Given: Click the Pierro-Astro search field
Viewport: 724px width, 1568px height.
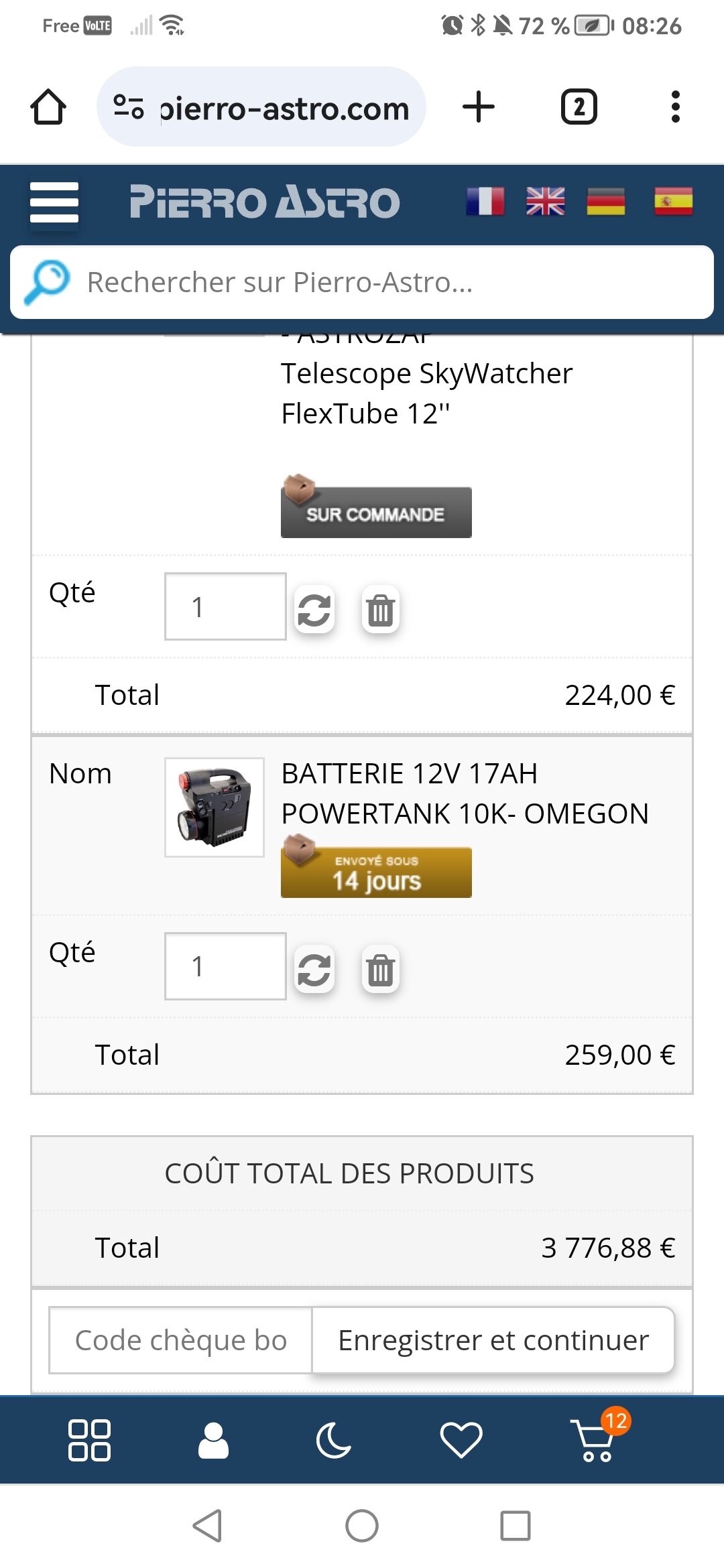Looking at the screenshot, I should pos(375,282).
